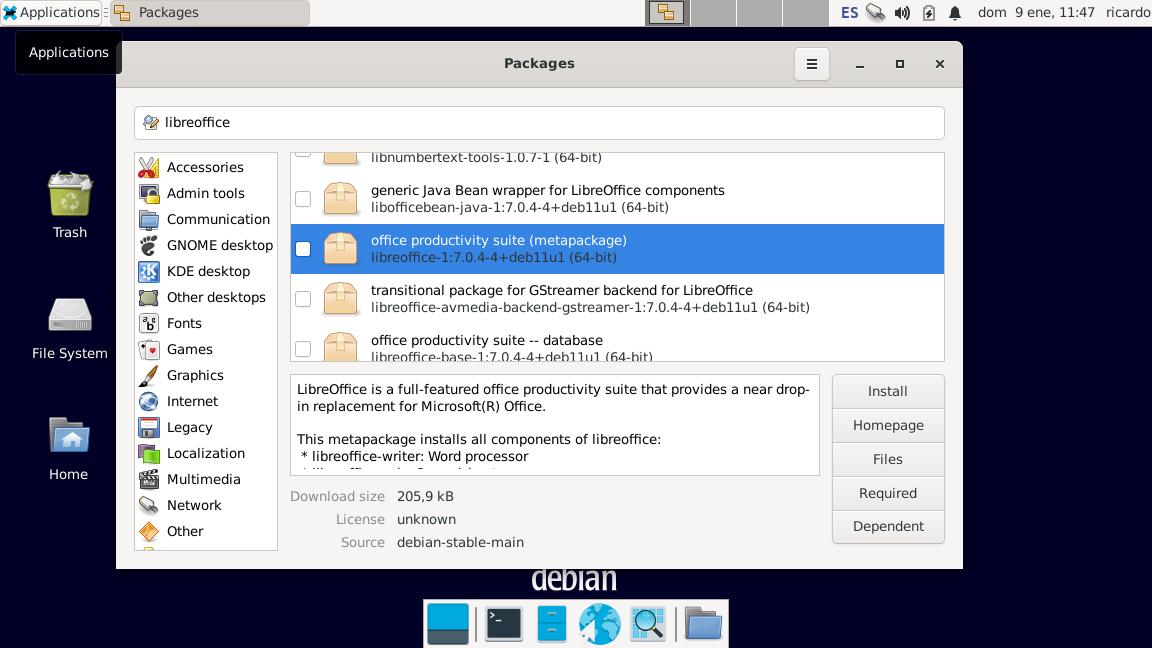Open the notifications bell icon

coord(955,12)
